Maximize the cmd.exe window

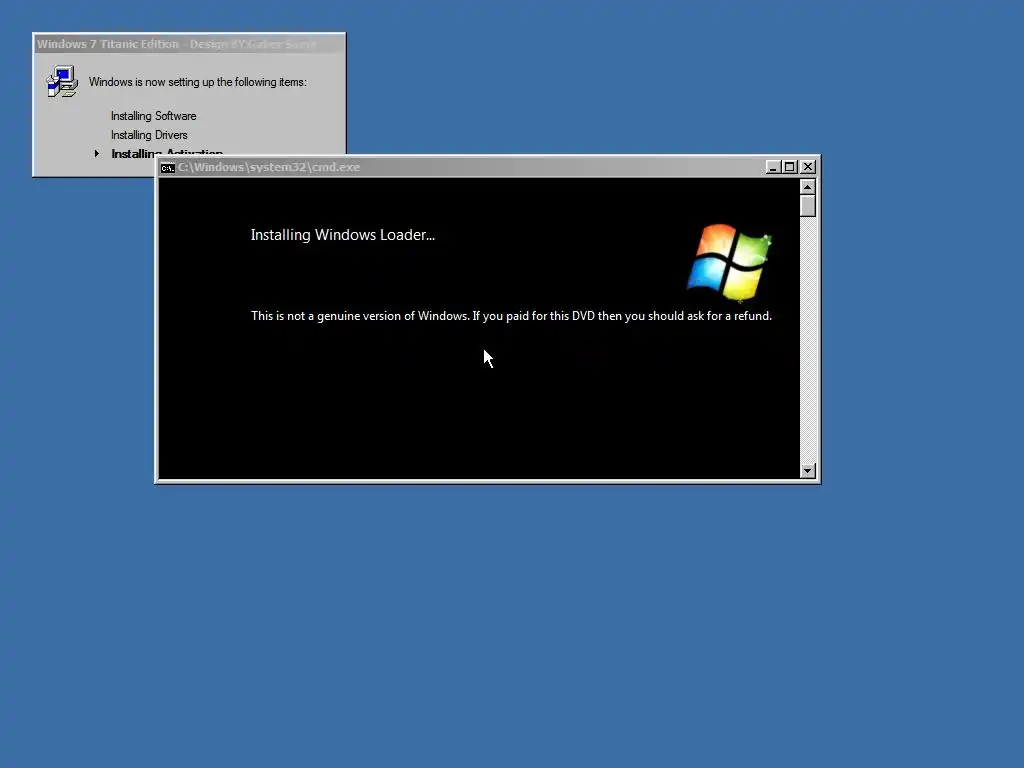790,167
